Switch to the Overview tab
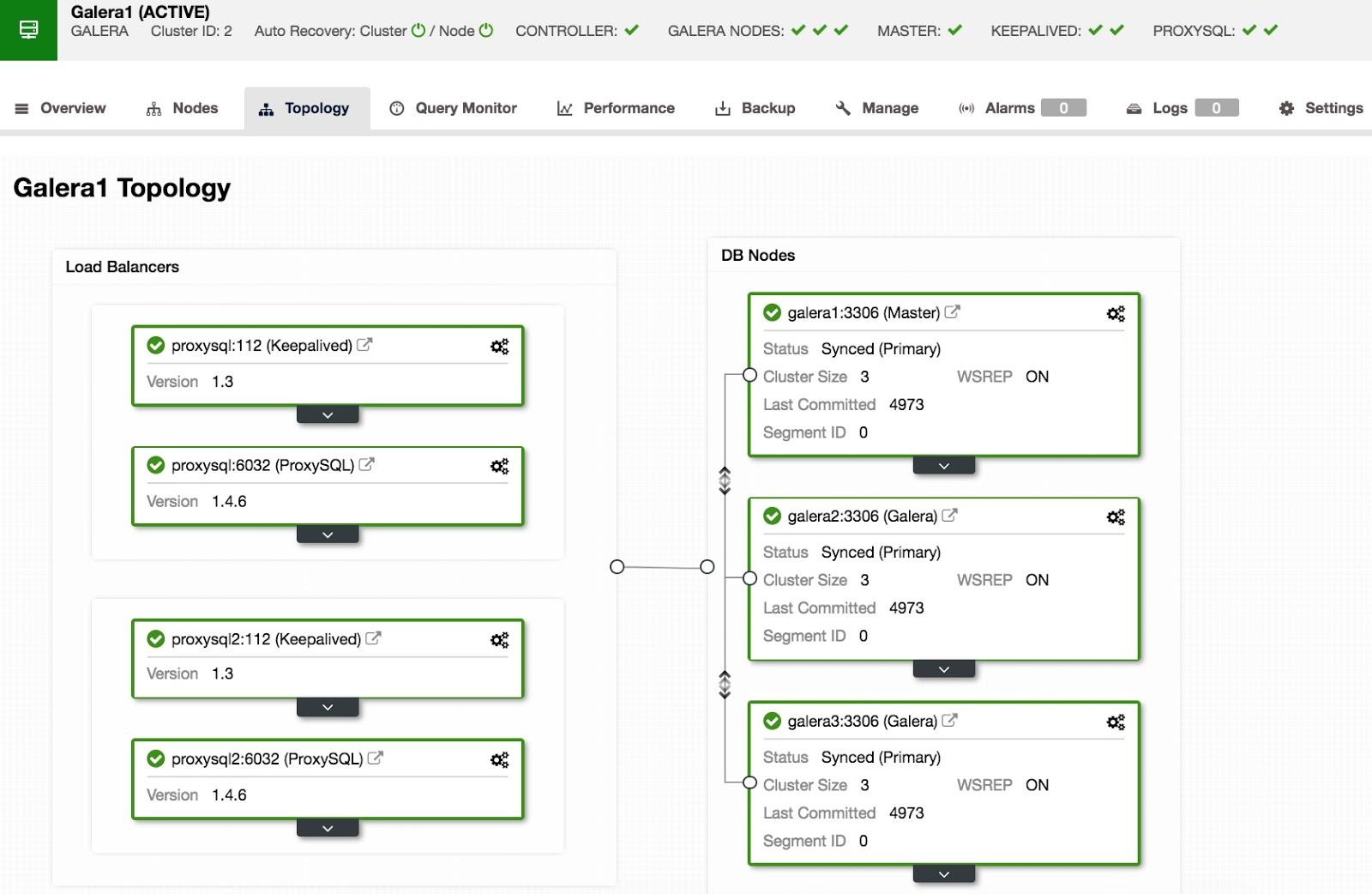The height and width of the screenshot is (894, 1372). (x=60, y=108)
